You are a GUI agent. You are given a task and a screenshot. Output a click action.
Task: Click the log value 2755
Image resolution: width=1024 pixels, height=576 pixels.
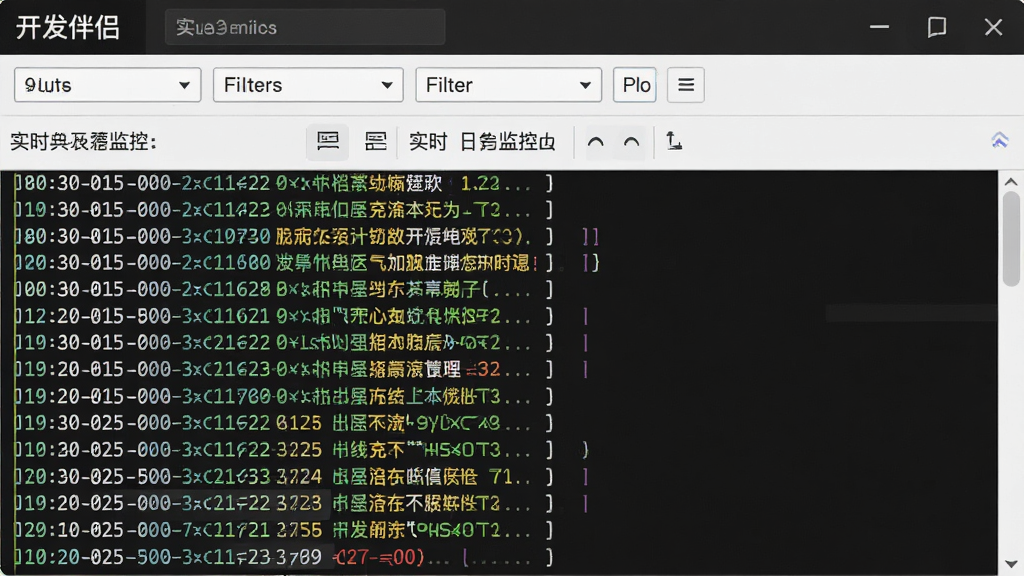(x=298, y=530)
